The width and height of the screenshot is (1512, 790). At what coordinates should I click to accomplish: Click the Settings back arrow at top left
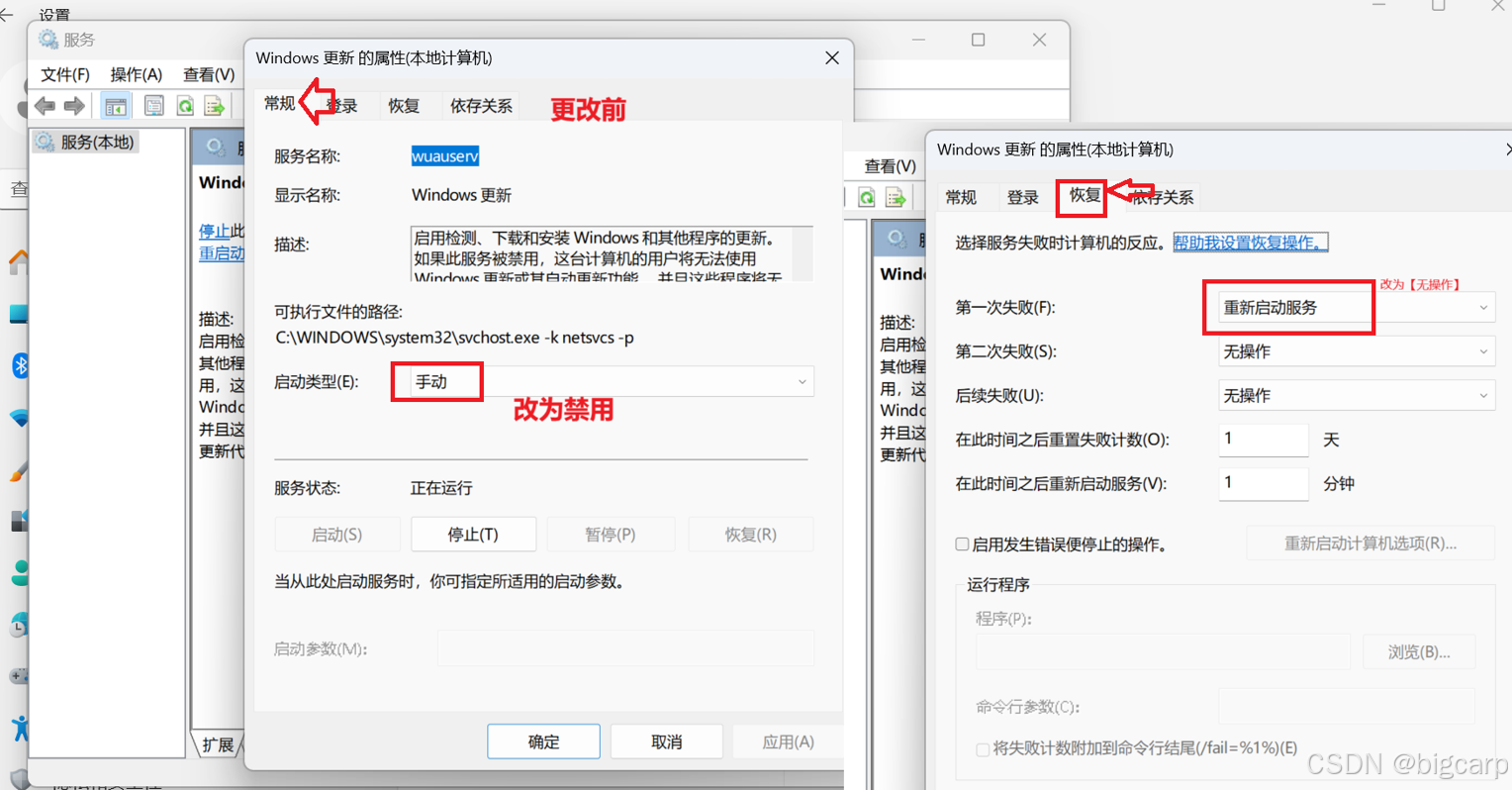pyautogui.click(x=7, y=14)
